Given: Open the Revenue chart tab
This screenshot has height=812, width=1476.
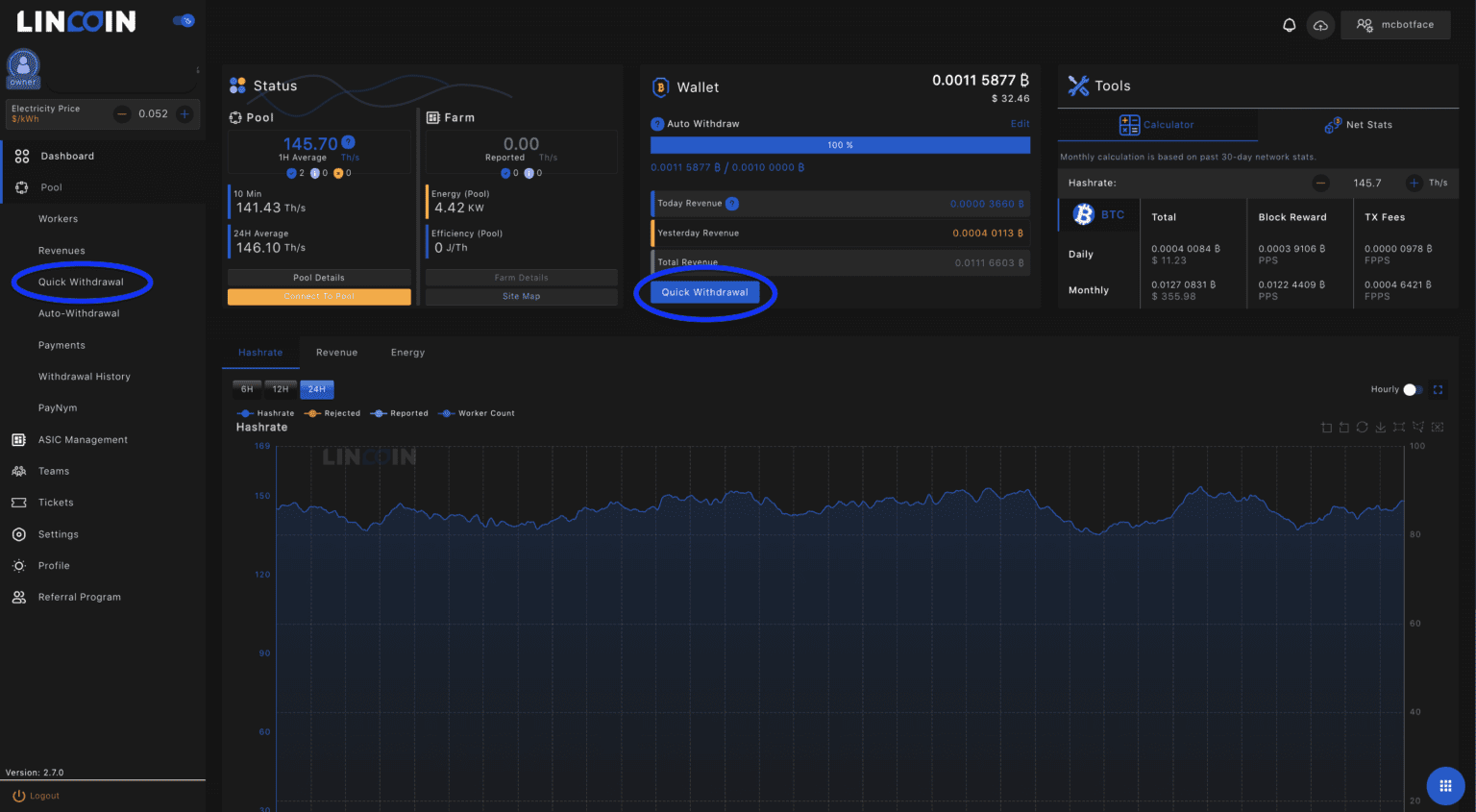Looking at the screenshot, I should [x=336, y=352].
